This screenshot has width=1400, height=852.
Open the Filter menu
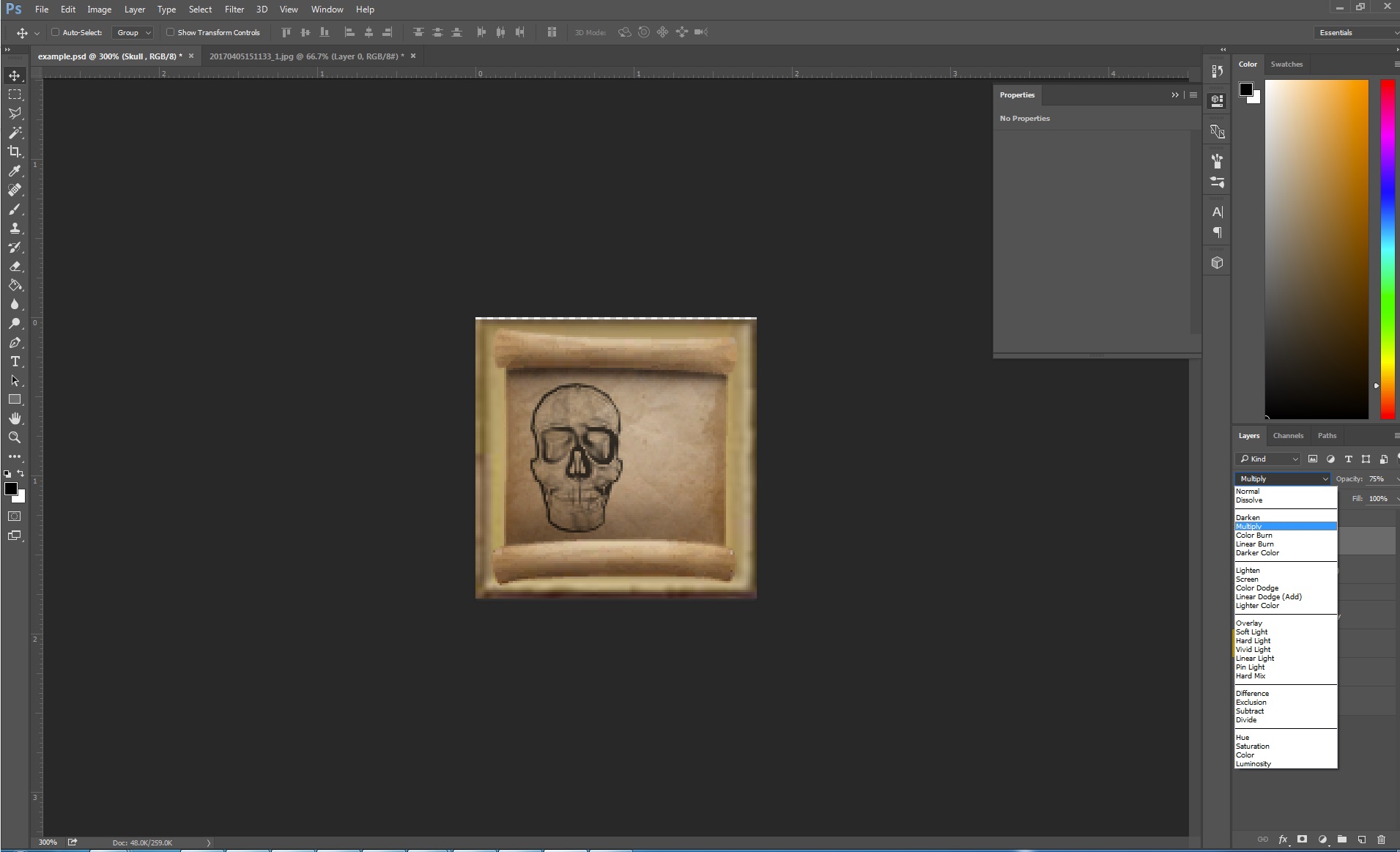(234, 10)
